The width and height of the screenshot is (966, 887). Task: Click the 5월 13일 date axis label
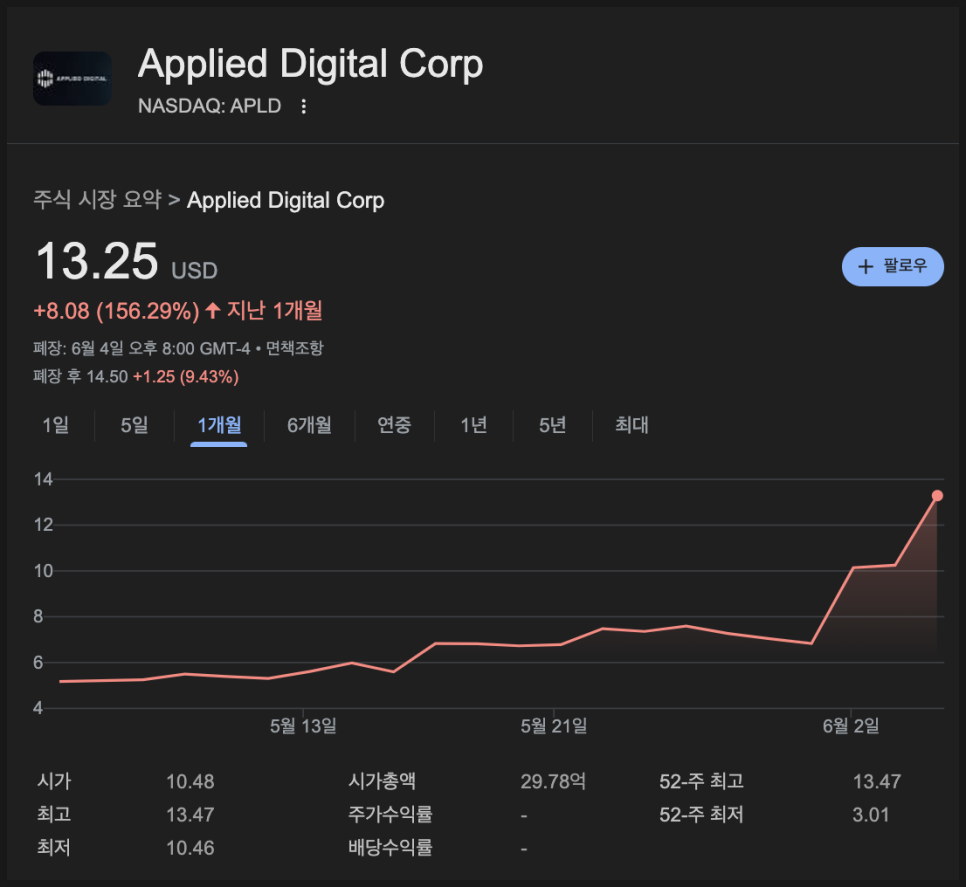303,726
